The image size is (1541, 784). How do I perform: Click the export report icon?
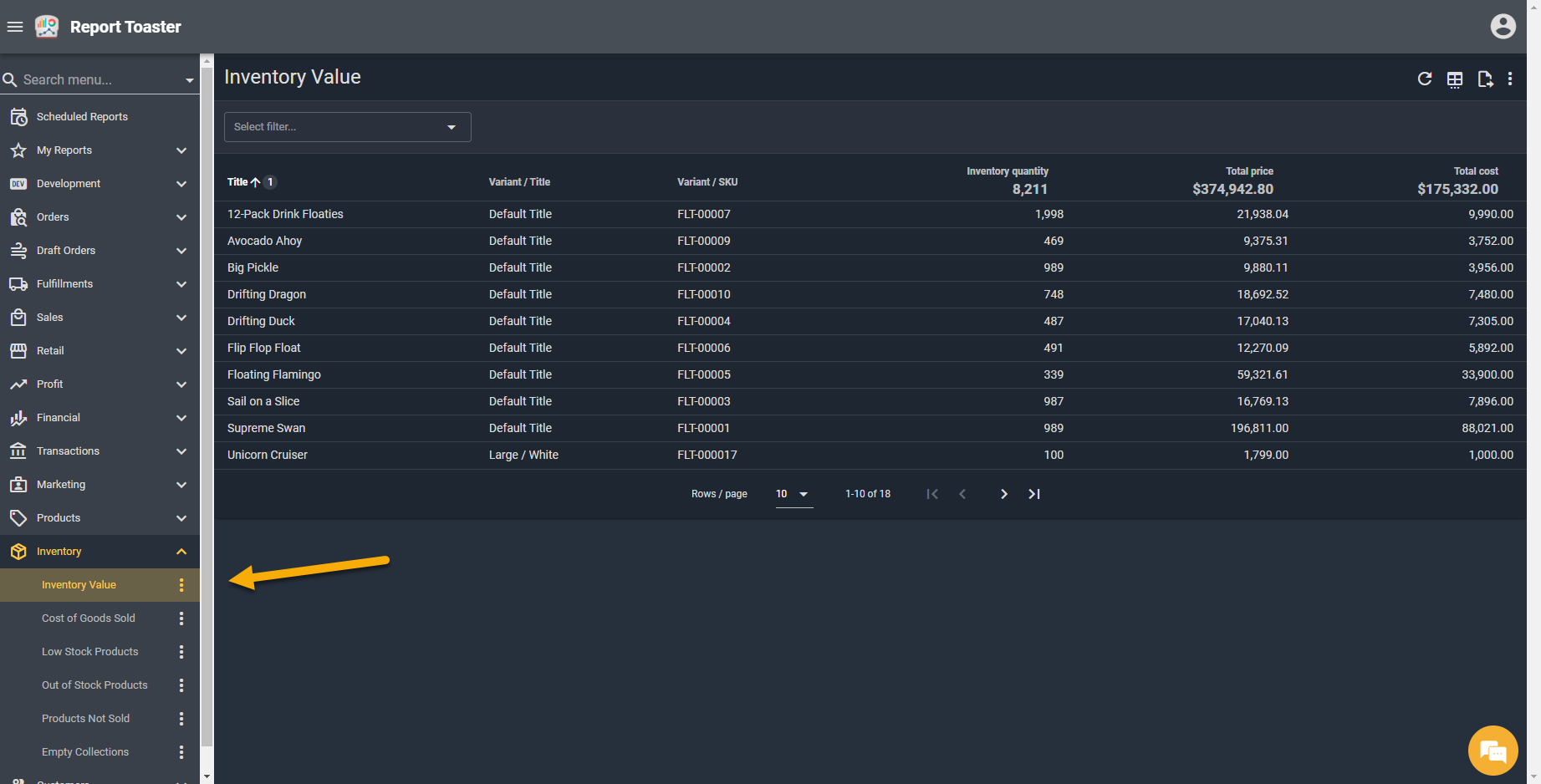point(1485,79)
